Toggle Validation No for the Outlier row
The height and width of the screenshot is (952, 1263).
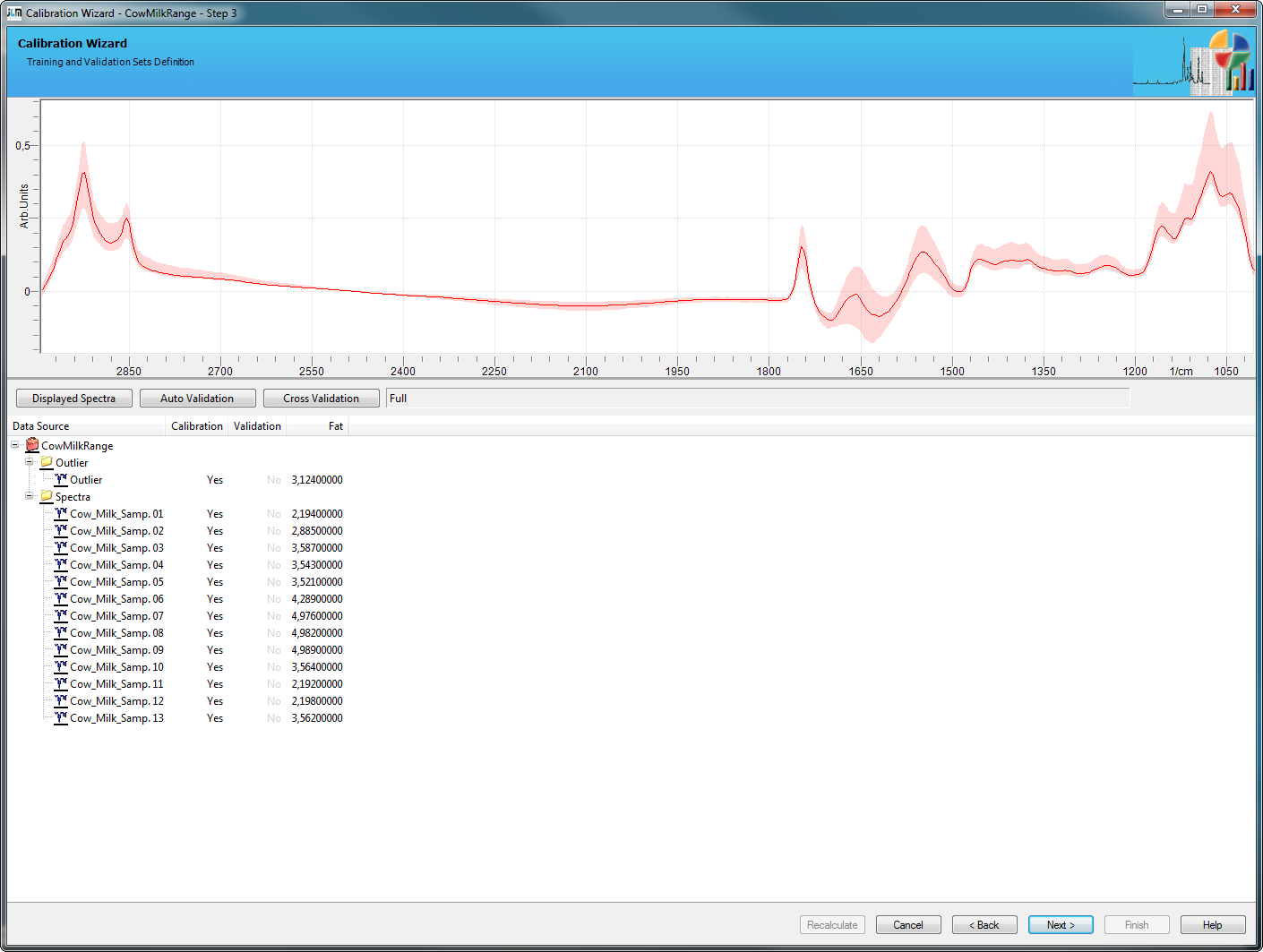pos(273,480)
